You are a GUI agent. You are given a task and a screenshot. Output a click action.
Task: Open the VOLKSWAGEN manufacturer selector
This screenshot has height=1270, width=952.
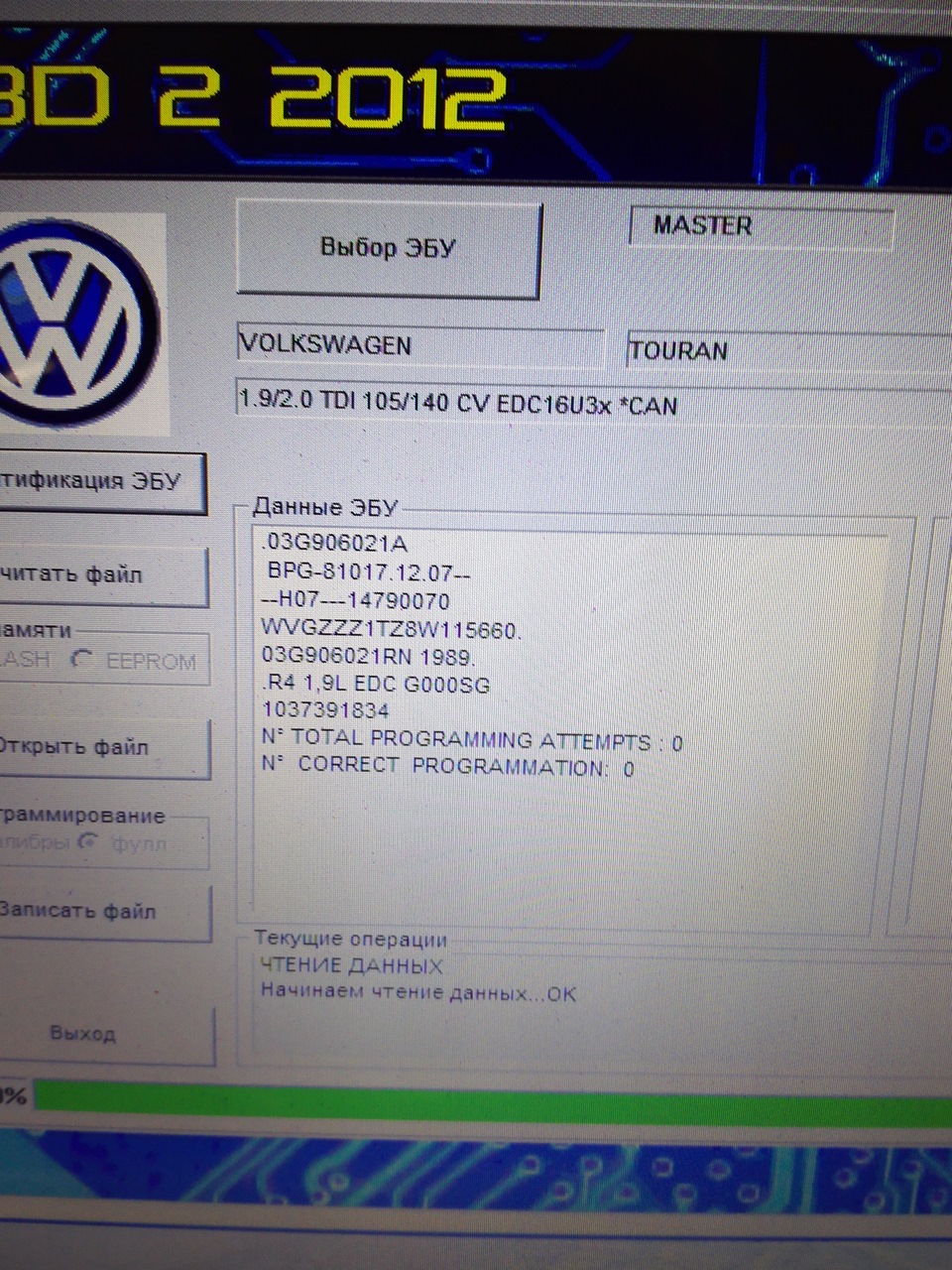tap(416, 346)
